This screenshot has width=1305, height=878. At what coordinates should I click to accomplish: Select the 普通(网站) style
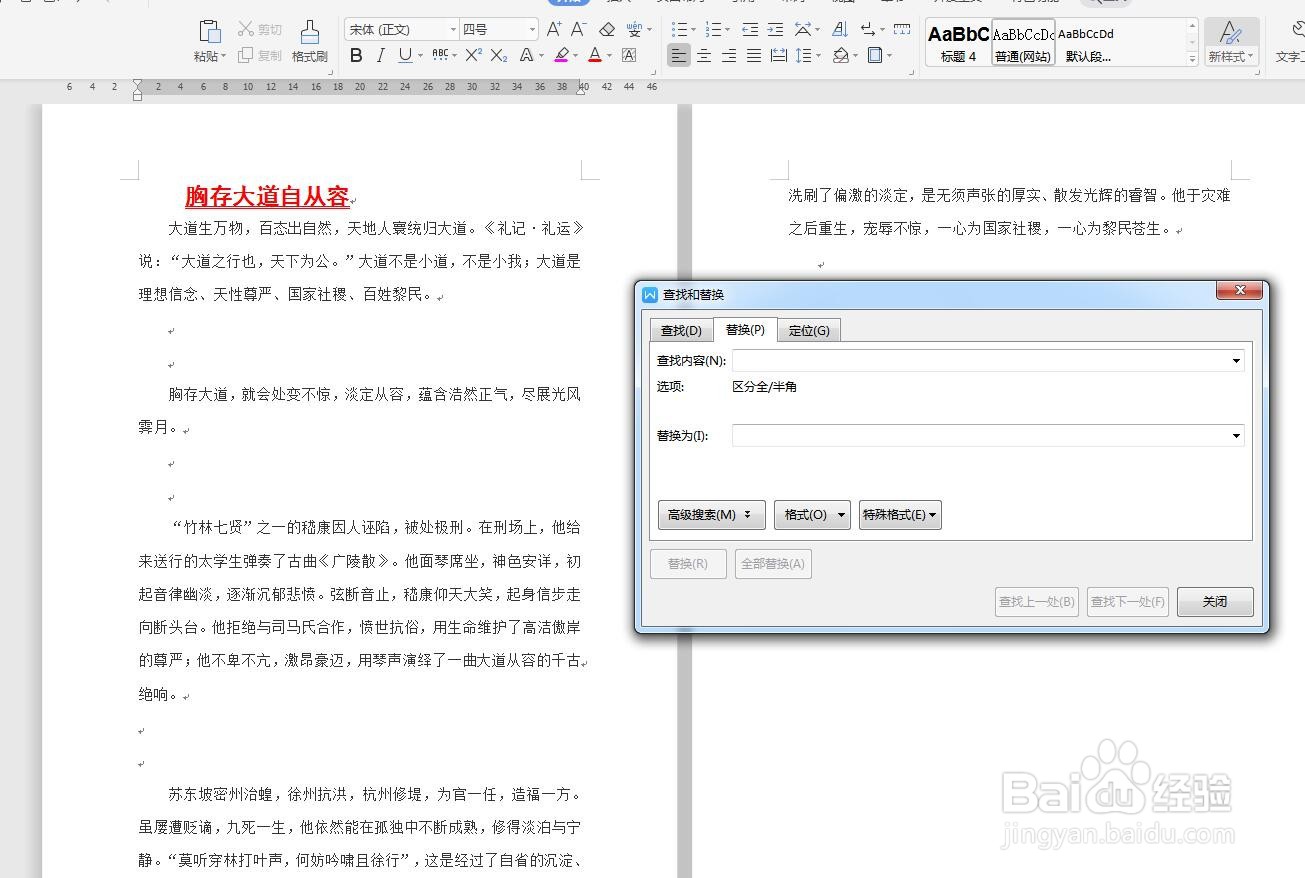[x=1023, y=43]
